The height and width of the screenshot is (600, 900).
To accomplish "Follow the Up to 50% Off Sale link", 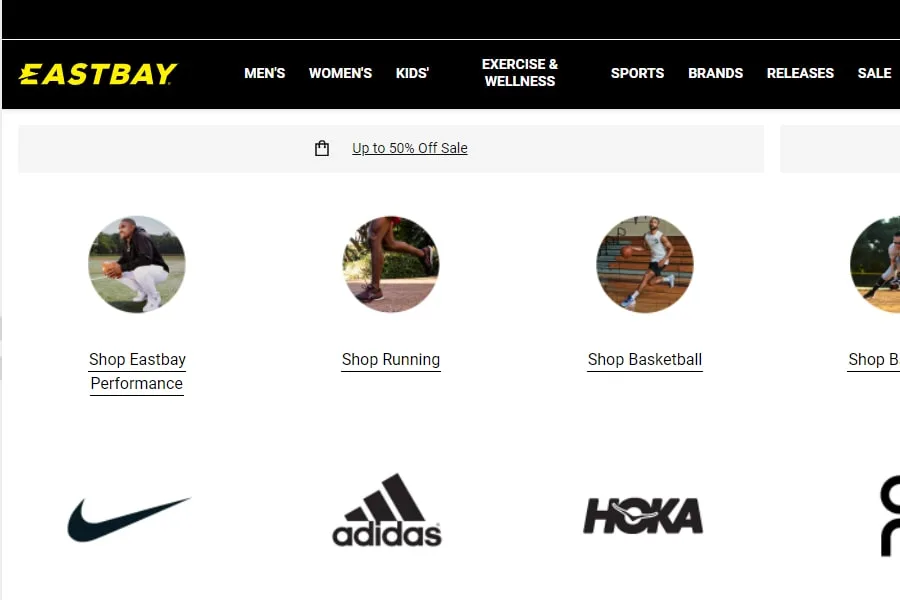I will 410,148.
